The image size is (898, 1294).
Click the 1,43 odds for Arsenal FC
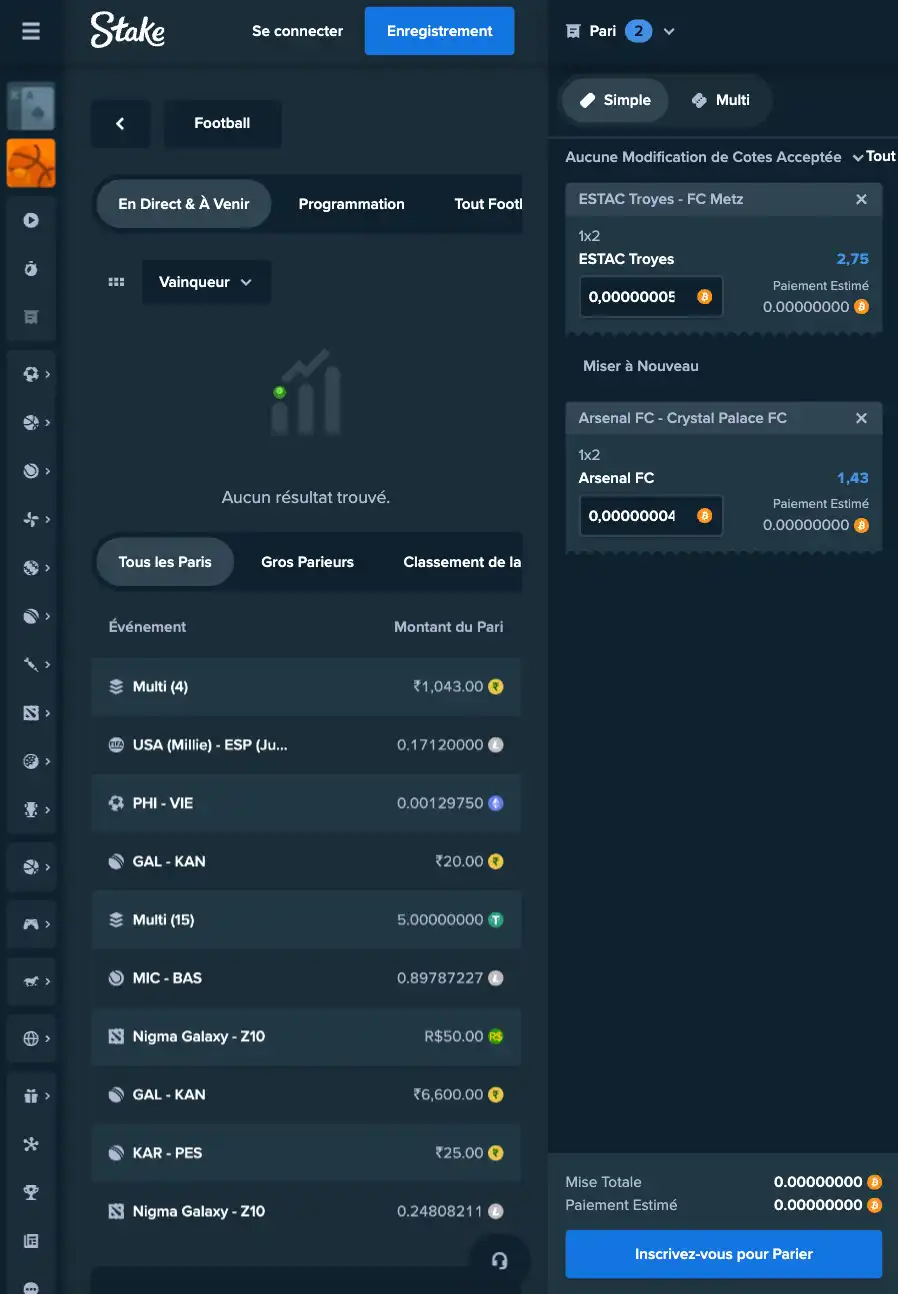pos(853,478)
